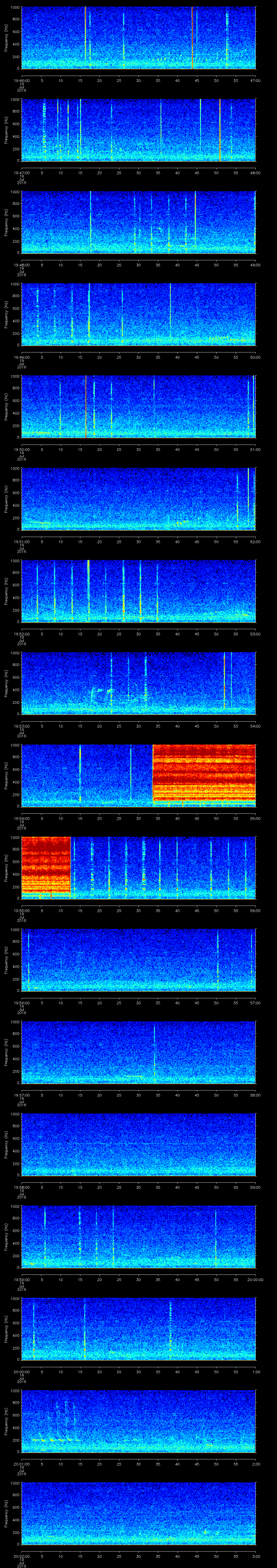
Task: Click the '20:02:00' time axis label
Action: (x=21, y=1556)
